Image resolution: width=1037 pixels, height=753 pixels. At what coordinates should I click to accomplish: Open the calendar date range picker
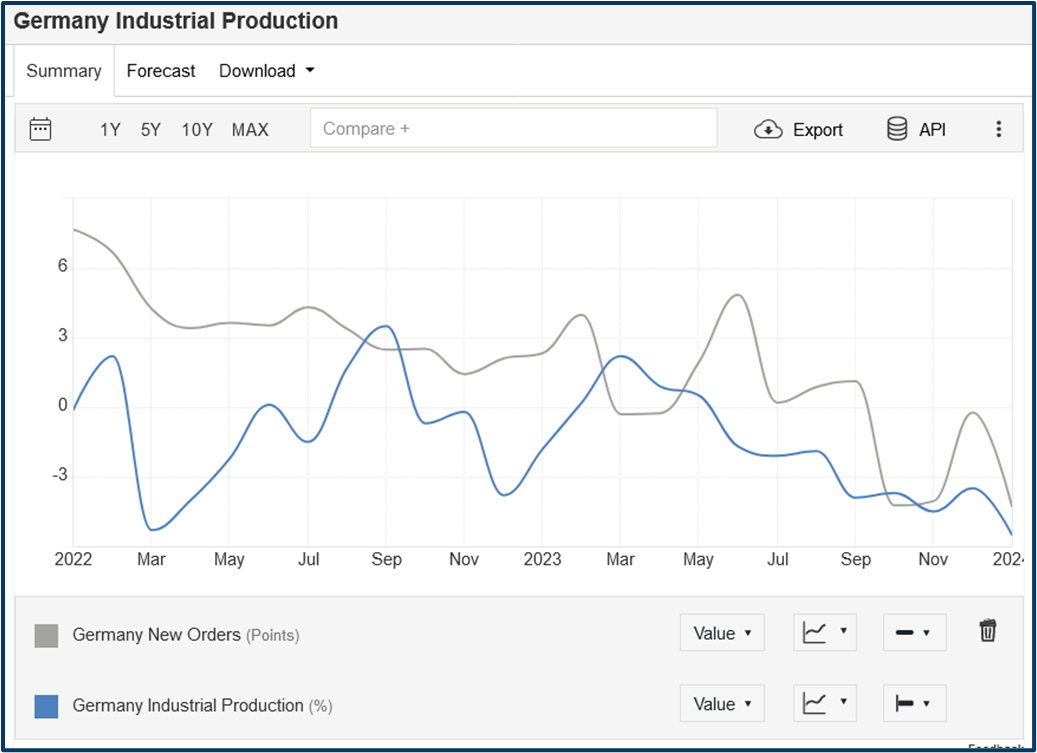click(41, 129)
